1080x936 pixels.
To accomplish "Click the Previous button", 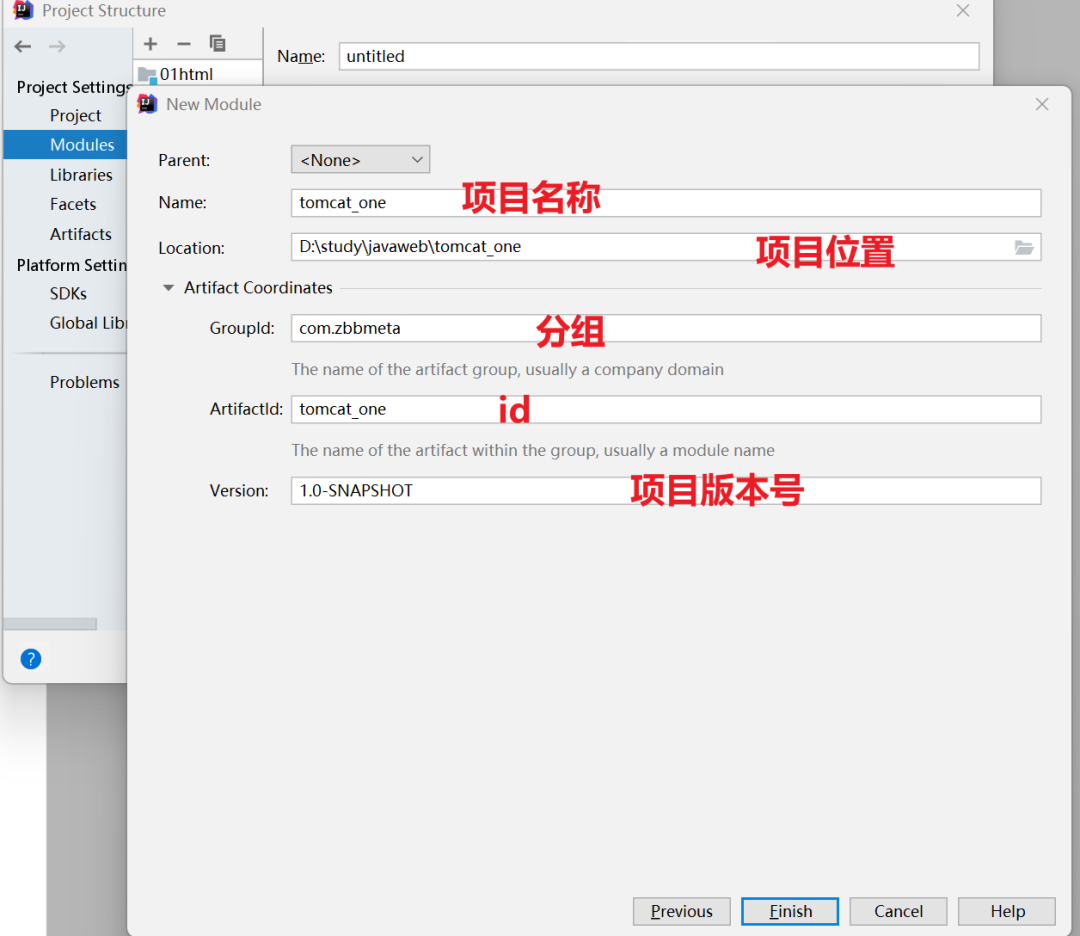I will (681, 911).
